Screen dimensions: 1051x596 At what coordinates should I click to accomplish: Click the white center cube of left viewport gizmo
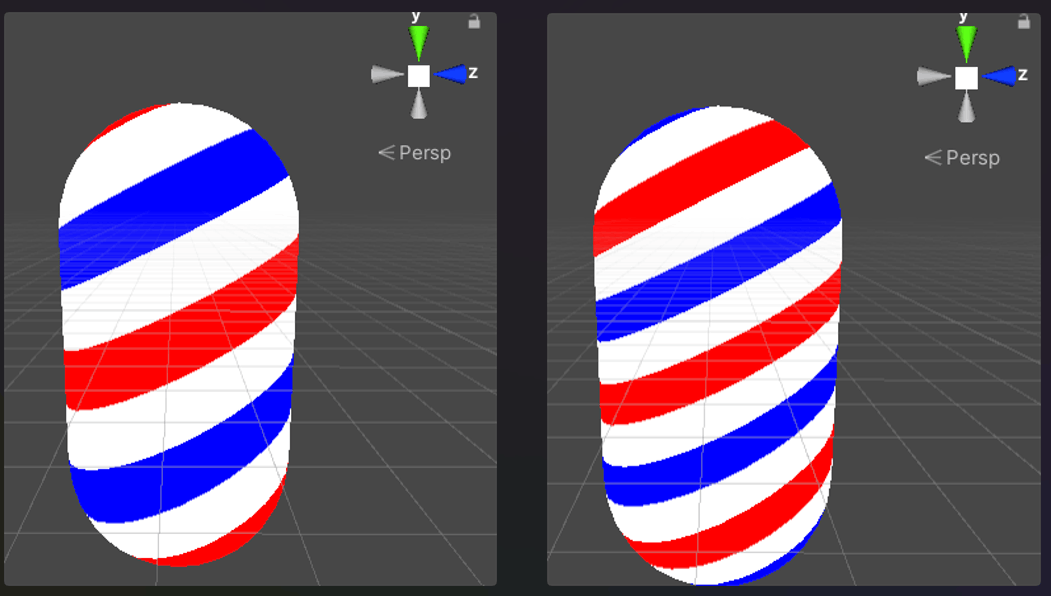coord(419,76)
